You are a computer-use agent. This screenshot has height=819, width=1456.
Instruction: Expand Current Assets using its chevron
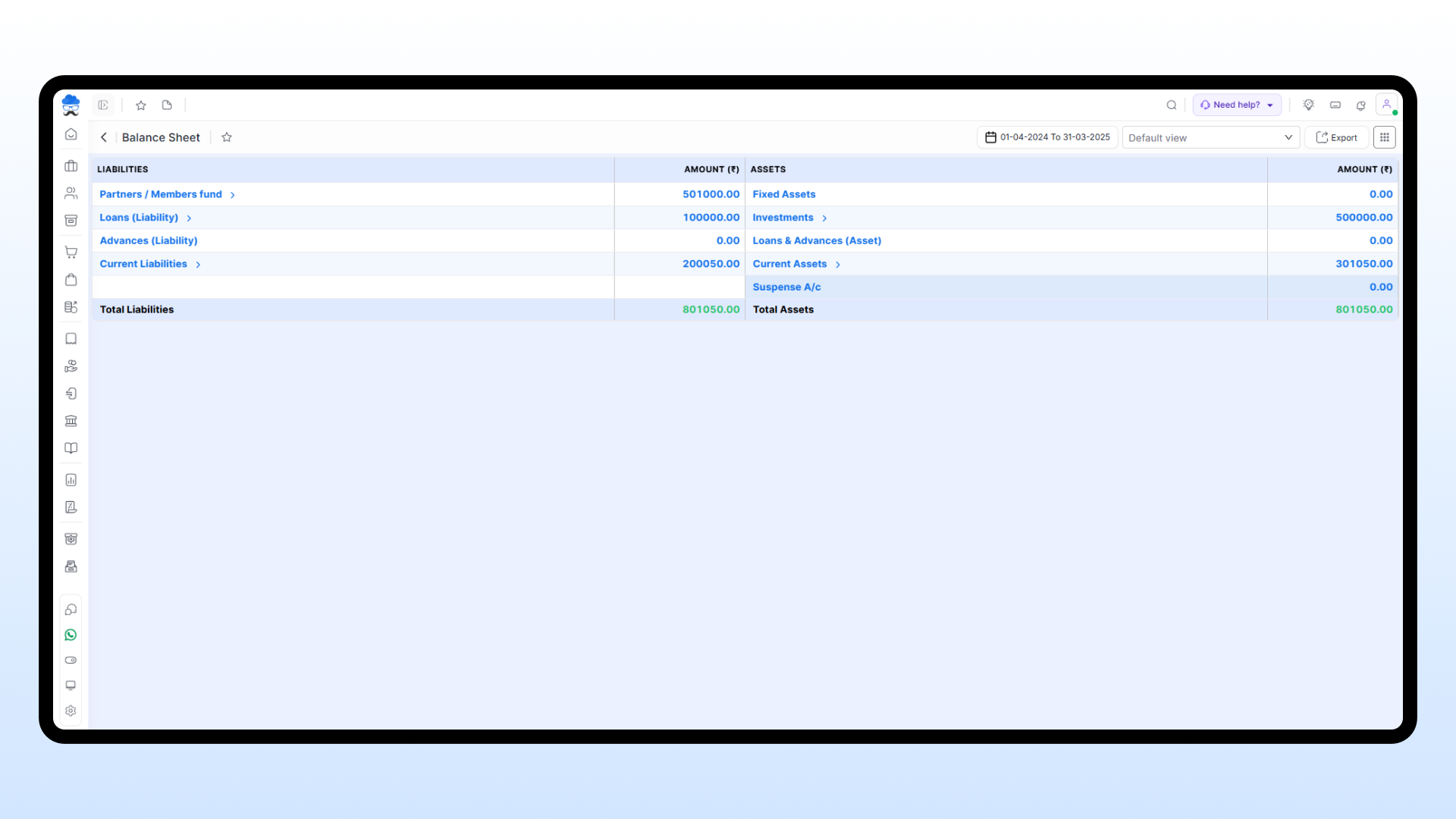(839, 264)
